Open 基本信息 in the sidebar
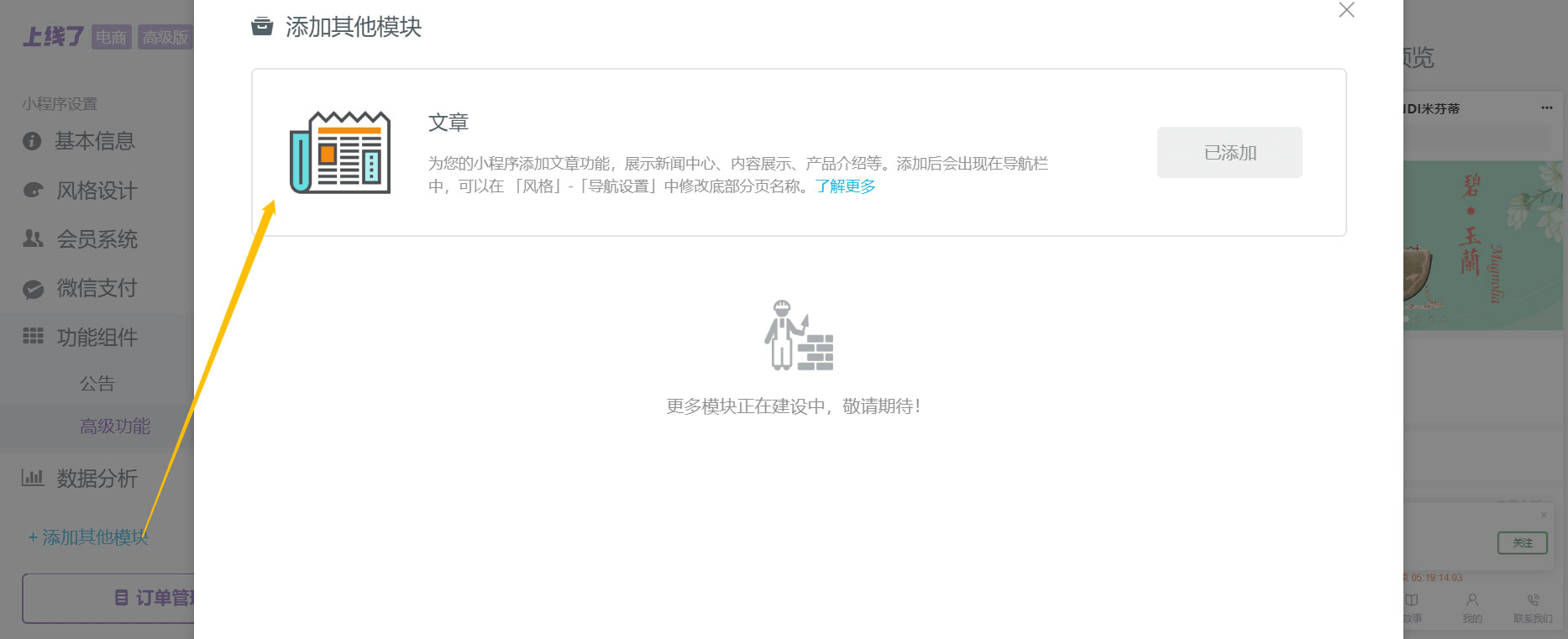Viewport: 1568px width, 639px height. [95, 141]
